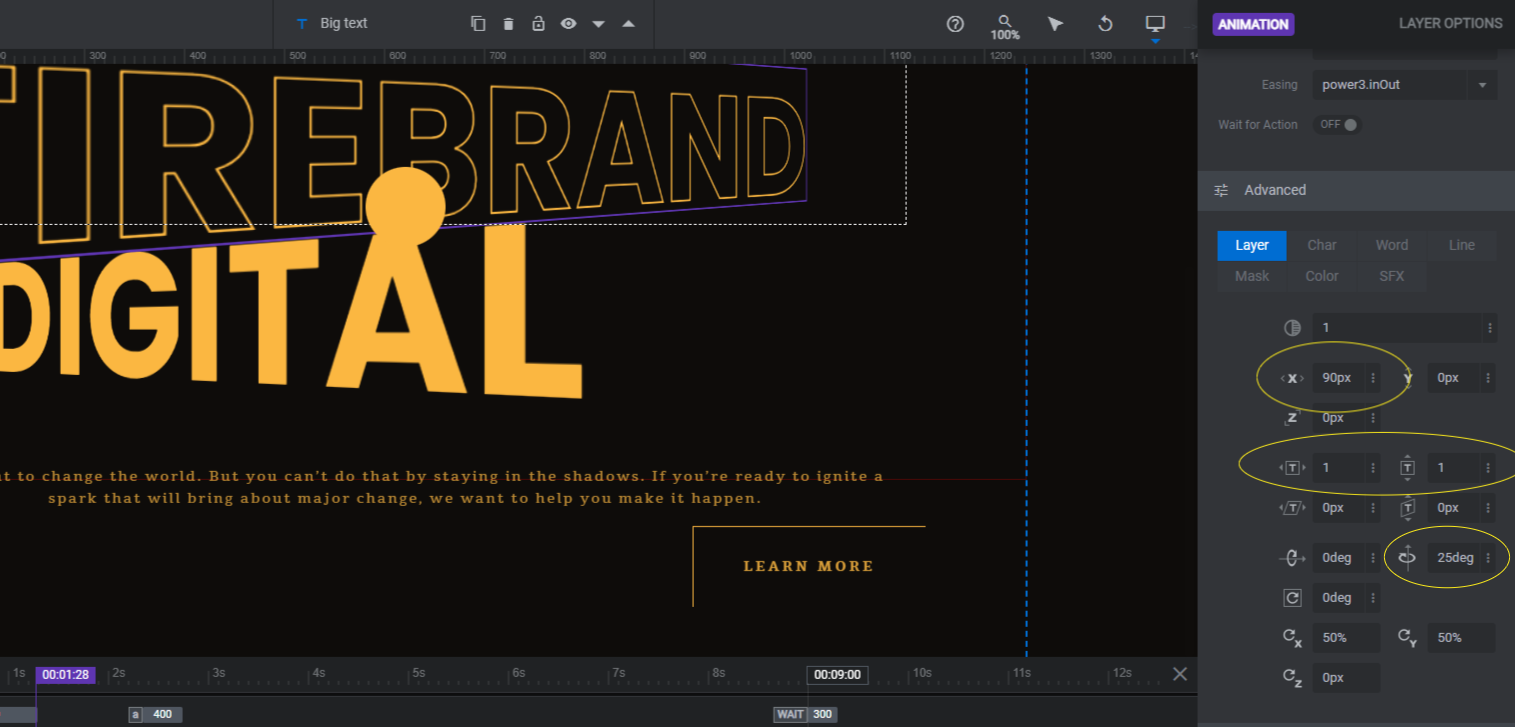Screen dimensions: 1515x727
Task: Select the Line animation tab
Action: pos(1462,245)
